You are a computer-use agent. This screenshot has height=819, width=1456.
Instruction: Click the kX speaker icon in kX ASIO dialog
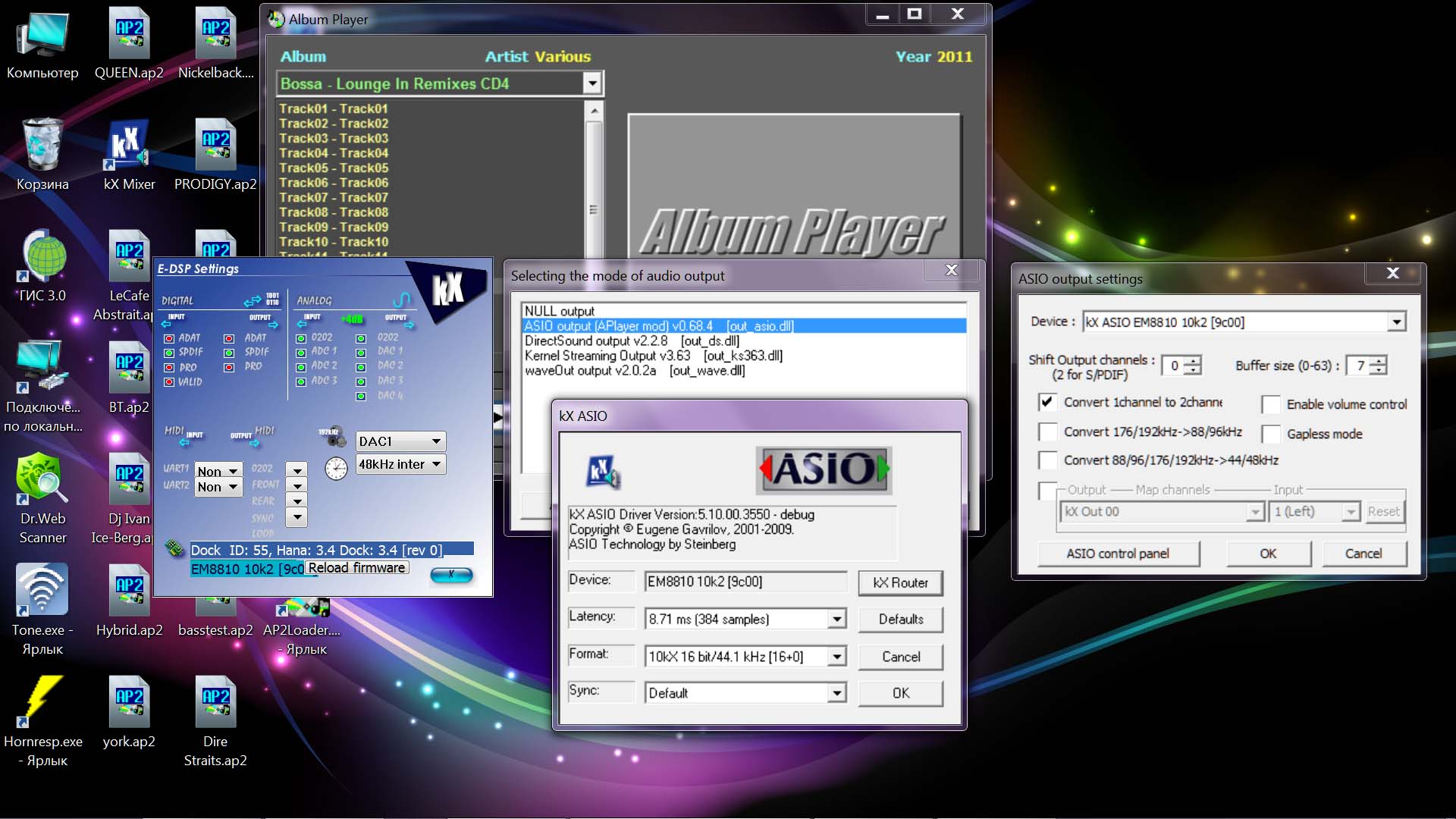(x=604, y=472)
